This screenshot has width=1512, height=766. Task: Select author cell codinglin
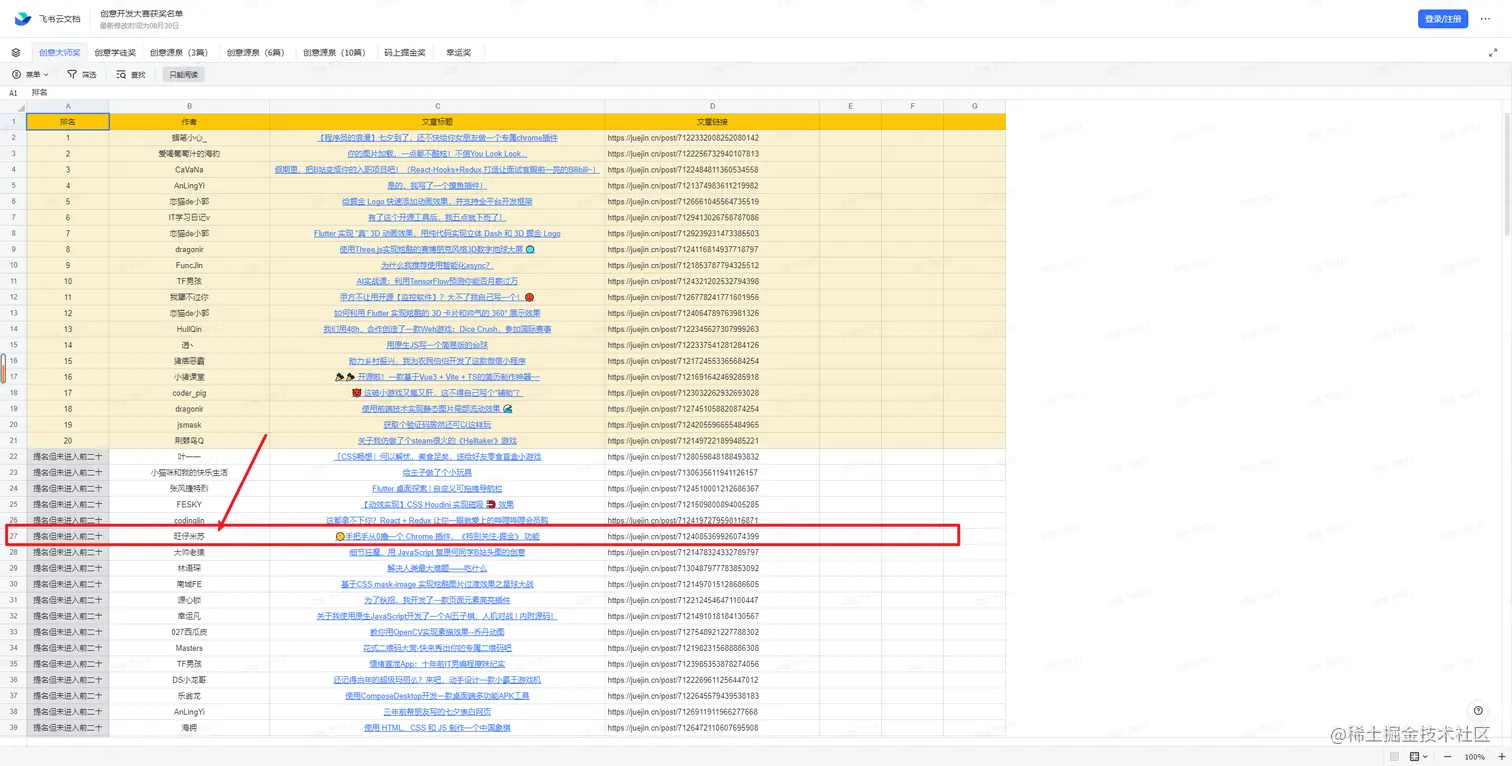[189, 521]
